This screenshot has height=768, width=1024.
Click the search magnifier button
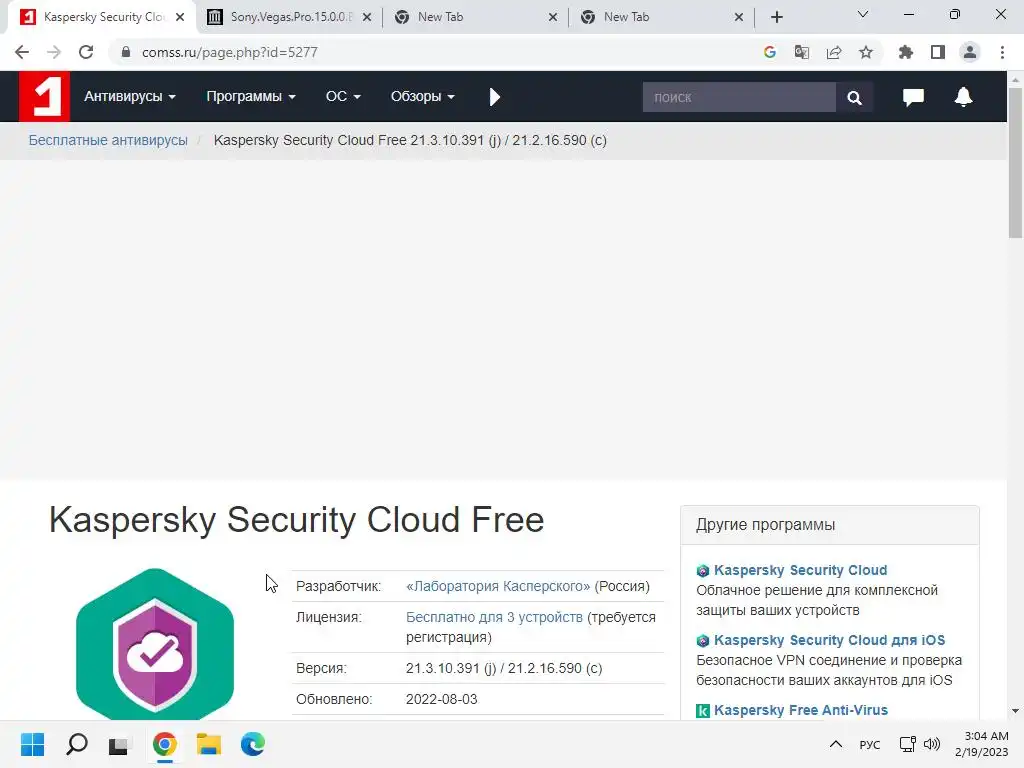coord(854,97)
